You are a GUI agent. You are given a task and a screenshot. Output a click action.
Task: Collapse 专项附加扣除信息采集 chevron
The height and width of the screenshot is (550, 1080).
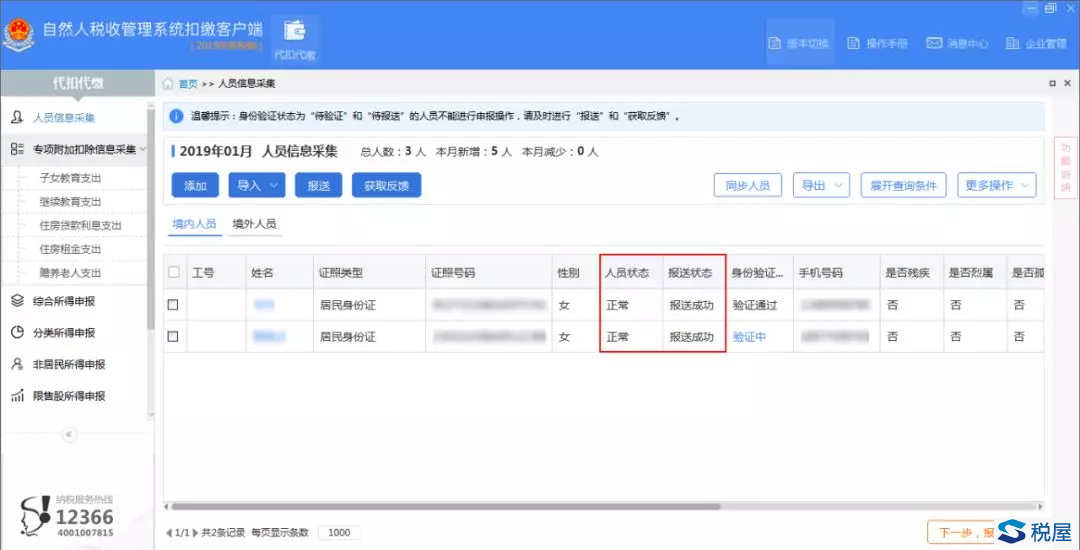[143, 149]
